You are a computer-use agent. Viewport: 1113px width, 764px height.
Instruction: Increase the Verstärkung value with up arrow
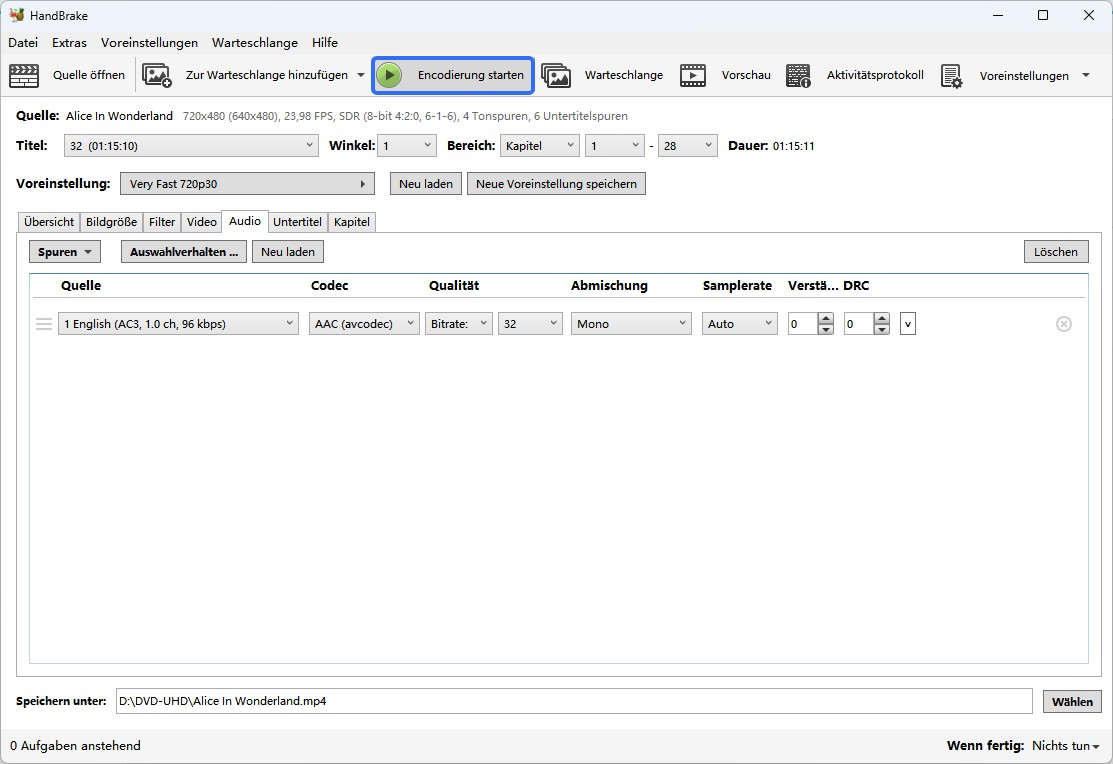(x=826, y=318)
